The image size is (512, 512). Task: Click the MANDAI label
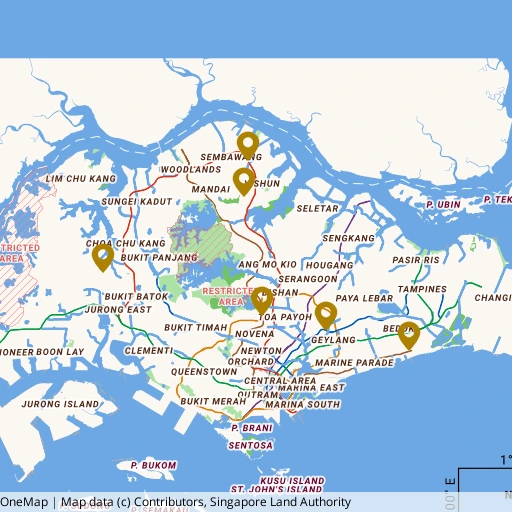[211, 189]
